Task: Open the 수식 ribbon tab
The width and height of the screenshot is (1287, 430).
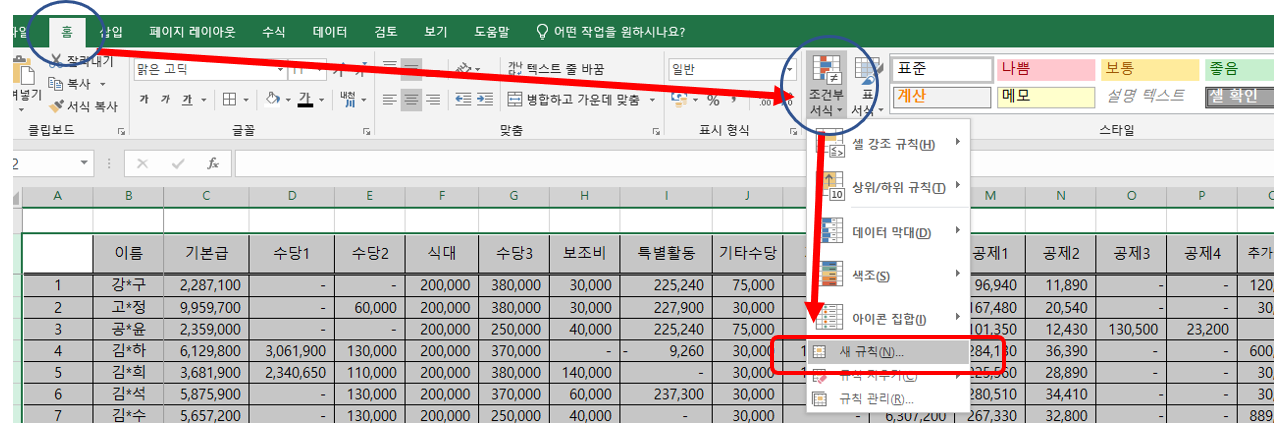Action: click(x=274, y=31)
